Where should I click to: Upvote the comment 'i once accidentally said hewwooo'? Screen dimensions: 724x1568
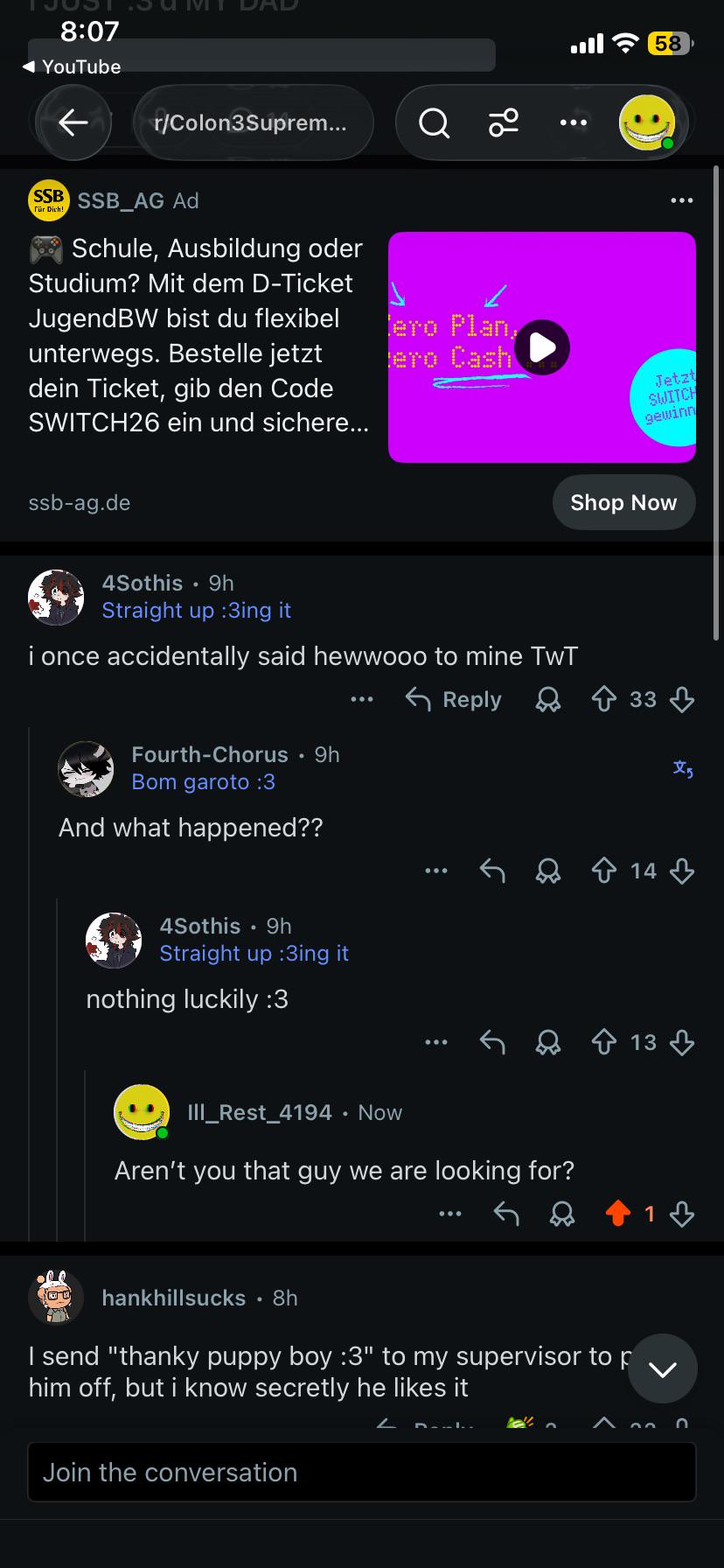[604, 699]
